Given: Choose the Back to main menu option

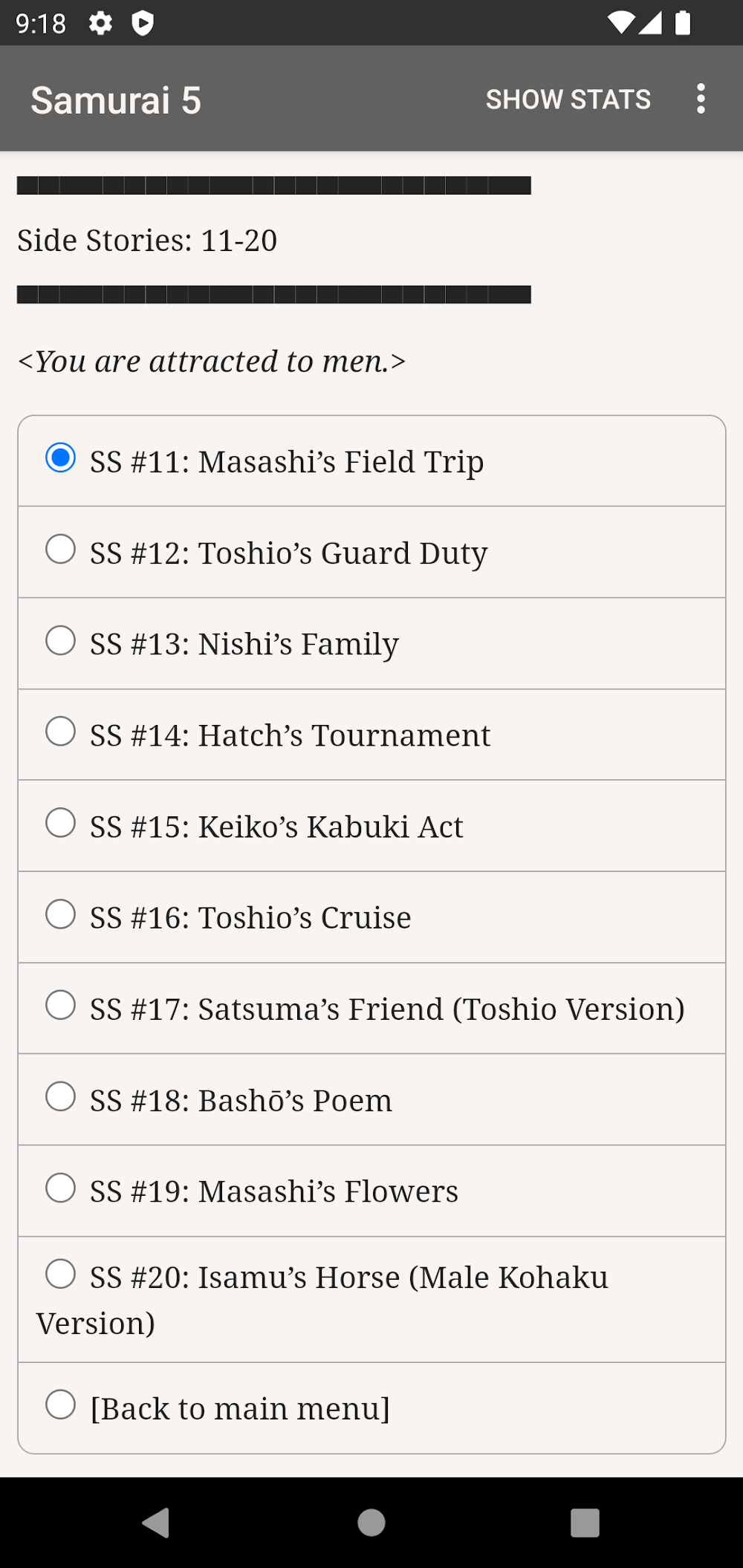Looking at the screenshot, I should pyautogui.click(x=371, y=1408).
